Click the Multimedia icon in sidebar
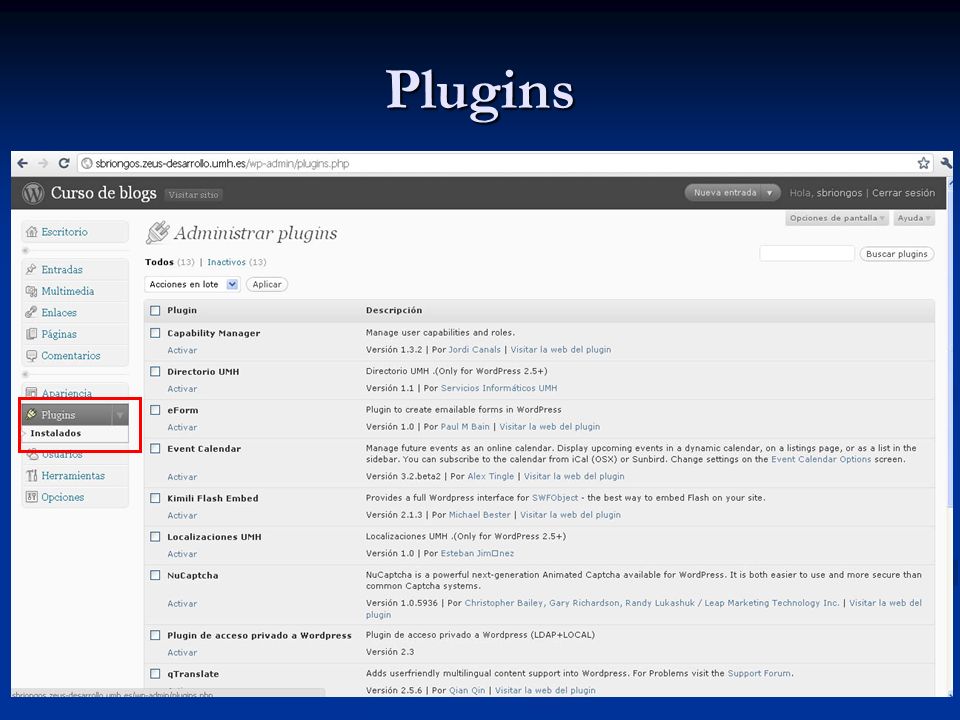 point(31,291)
